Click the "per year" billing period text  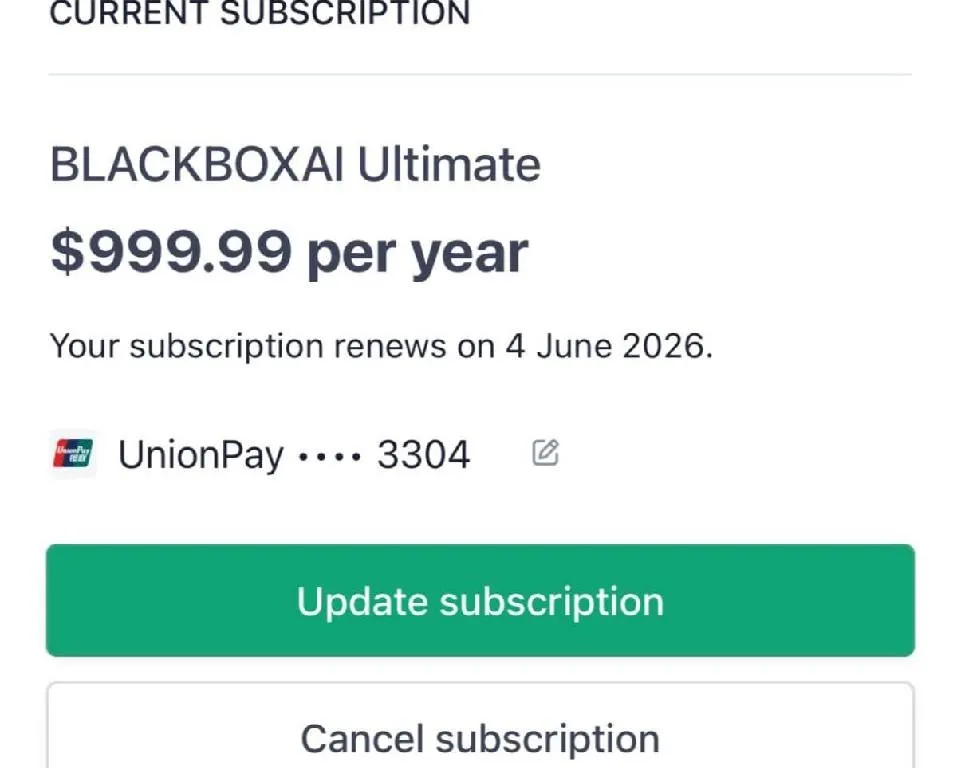point(417,253)
